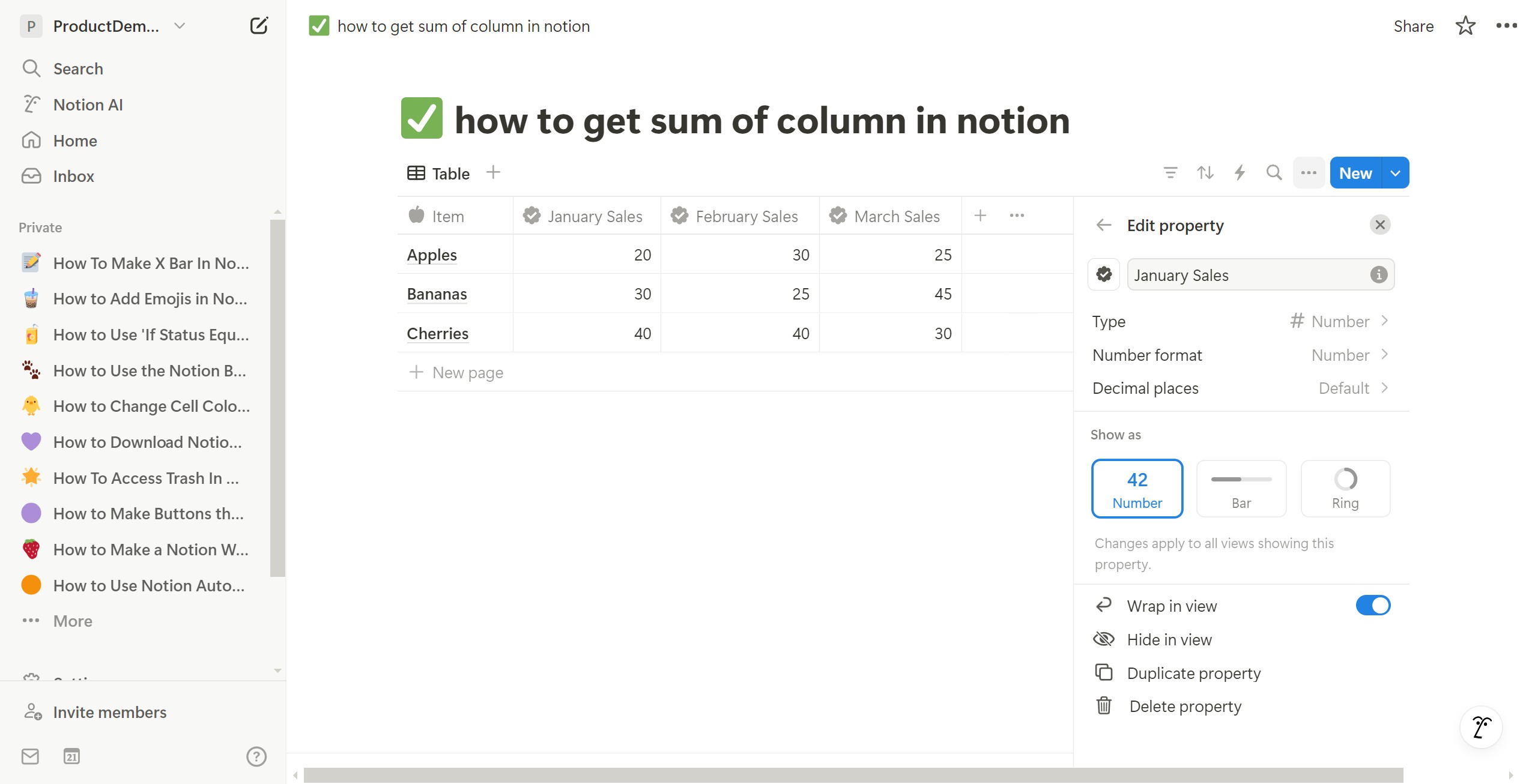Image resolution: width=1538 pixels, height=784 pixels.
Task: Expand the New button dropdown arrow
Action: click(1396, 173)
